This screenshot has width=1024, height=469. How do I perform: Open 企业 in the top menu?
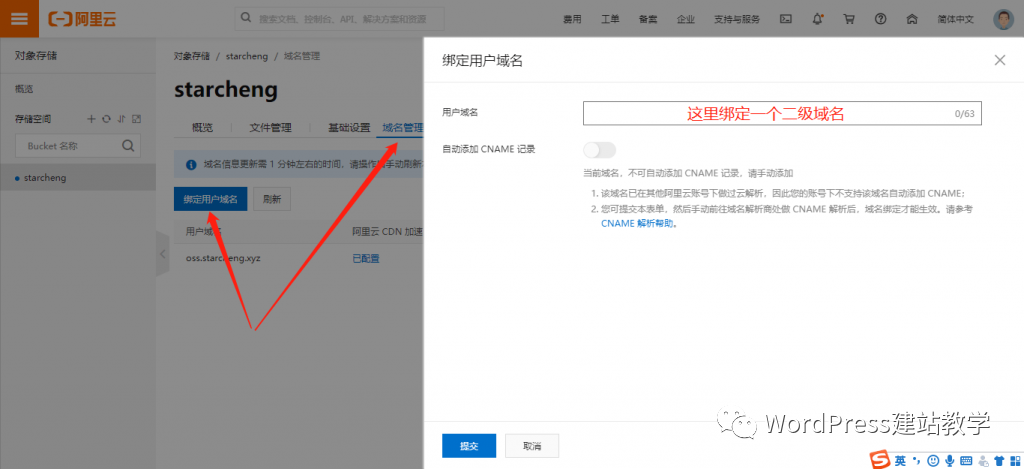click(686, 19)
